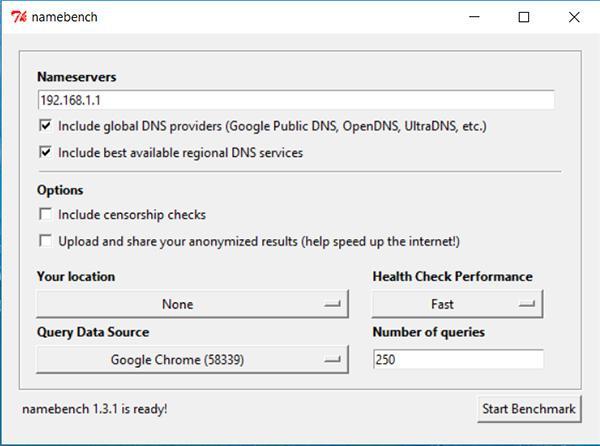Screen dimensions: 600x446
Task: Click the Number of queries label
Action: [429, 332]
